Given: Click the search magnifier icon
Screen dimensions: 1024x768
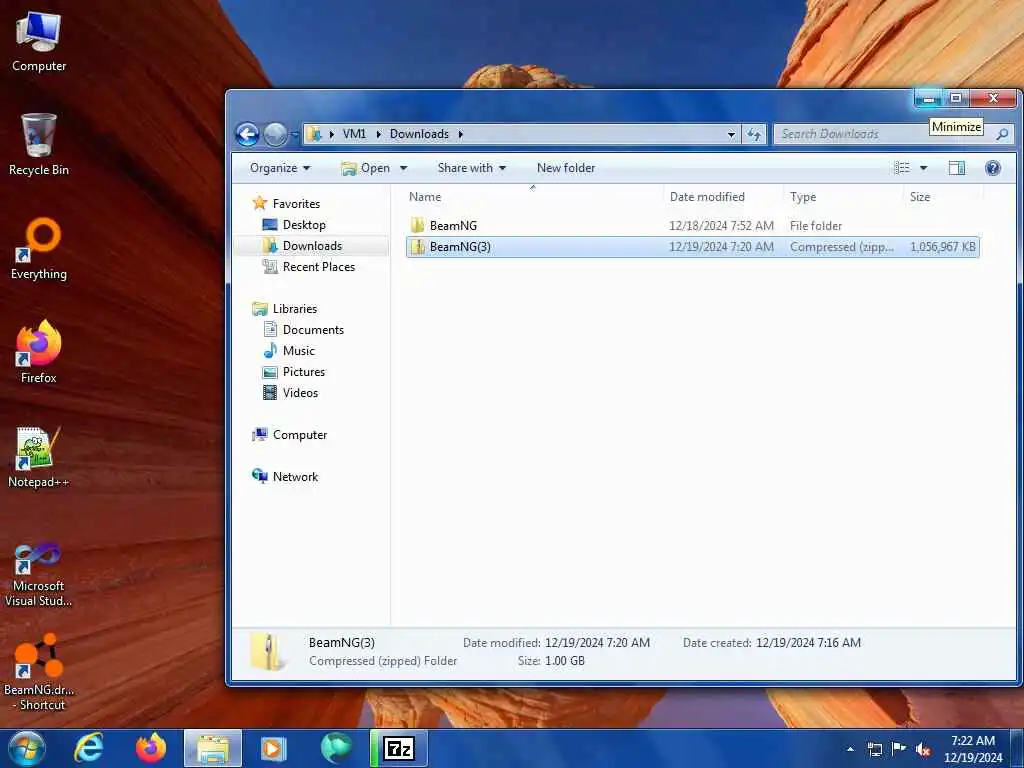Looking at the screenshot, I should point(1002,134).
